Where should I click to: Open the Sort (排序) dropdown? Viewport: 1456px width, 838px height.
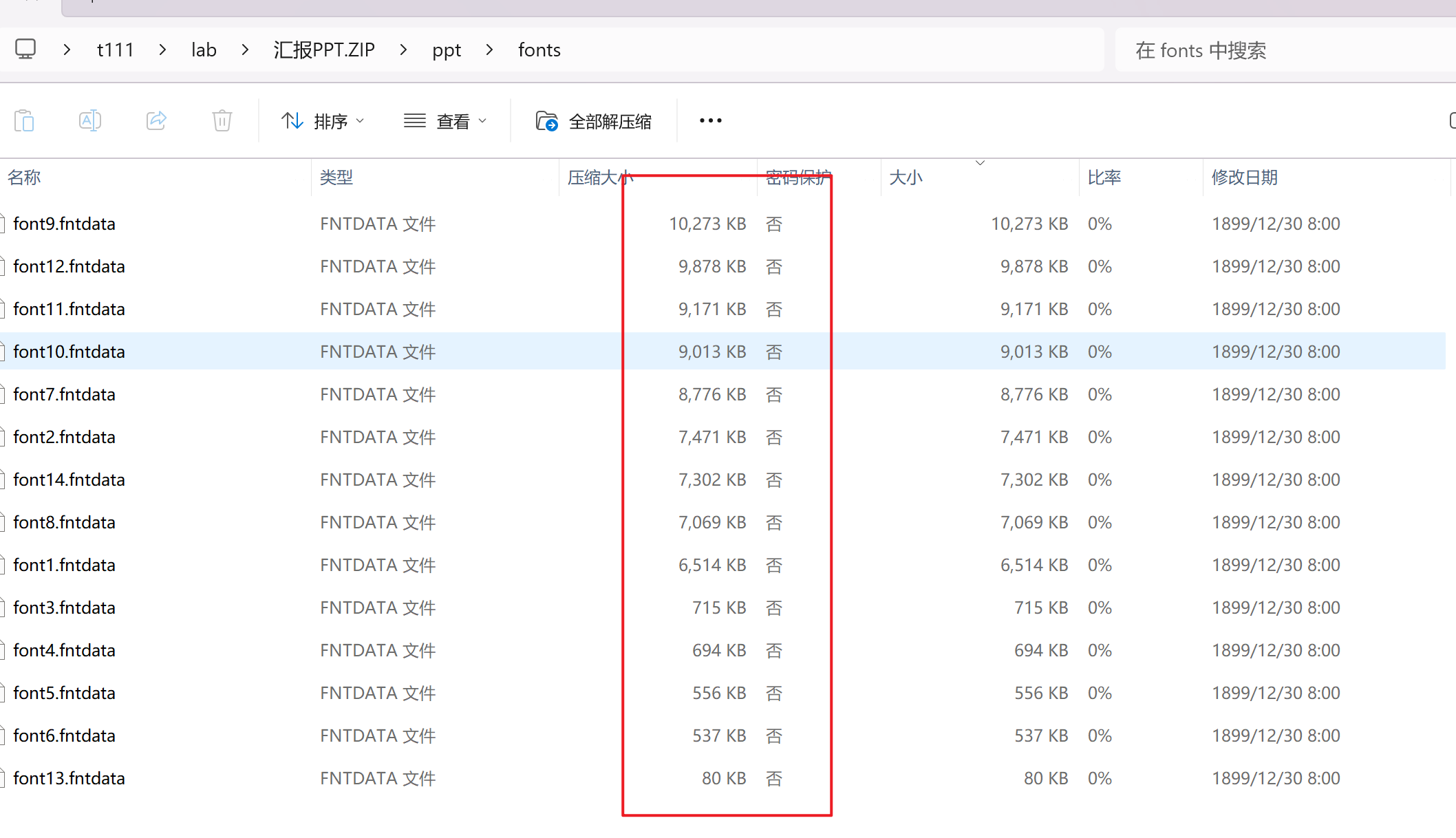pos(323,122)
